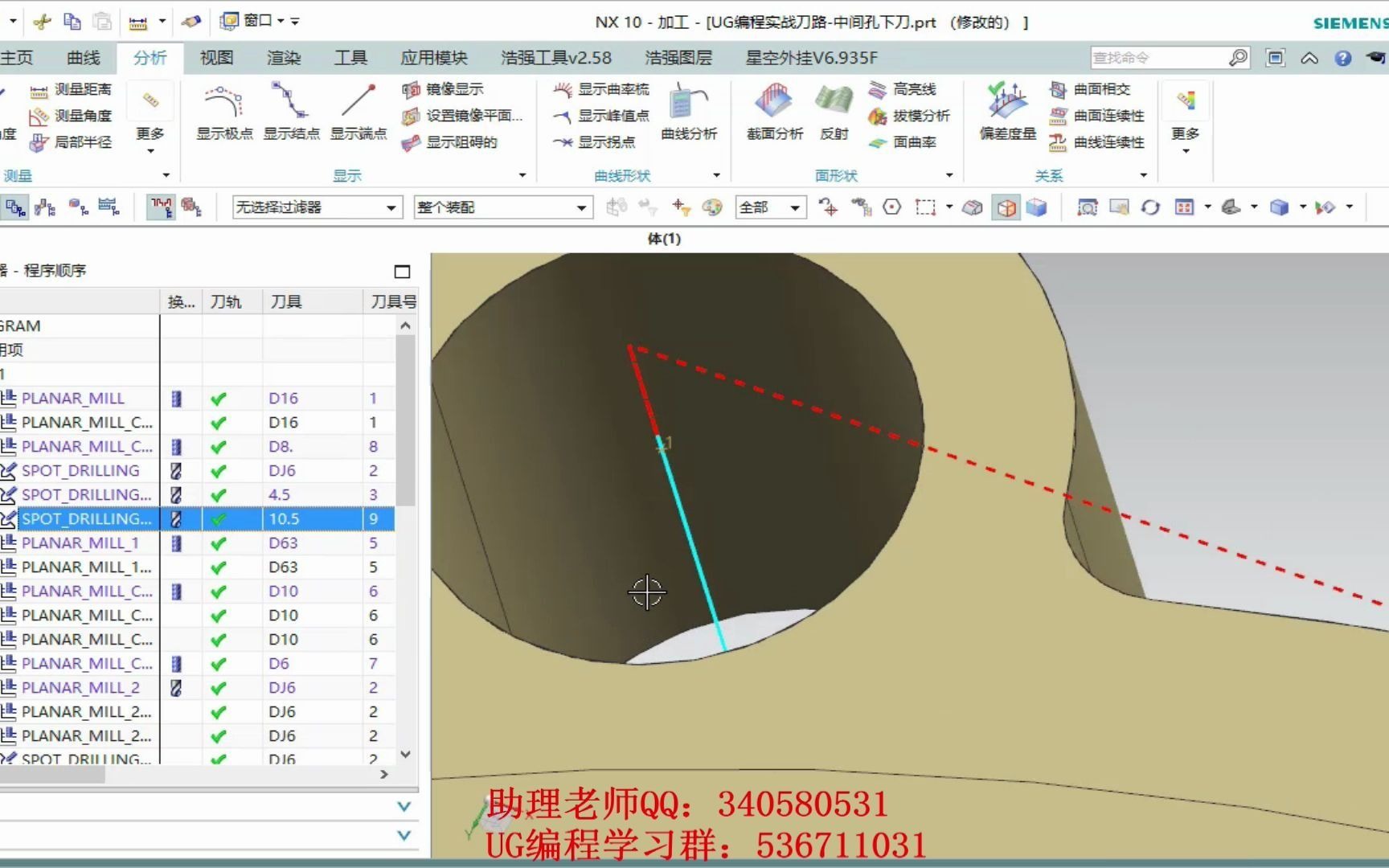Open the 曲线分析 (Curve Analysis) tool
Image resolution: width=1389 pixels, height=868 pixels.
(x=687, y=113)
